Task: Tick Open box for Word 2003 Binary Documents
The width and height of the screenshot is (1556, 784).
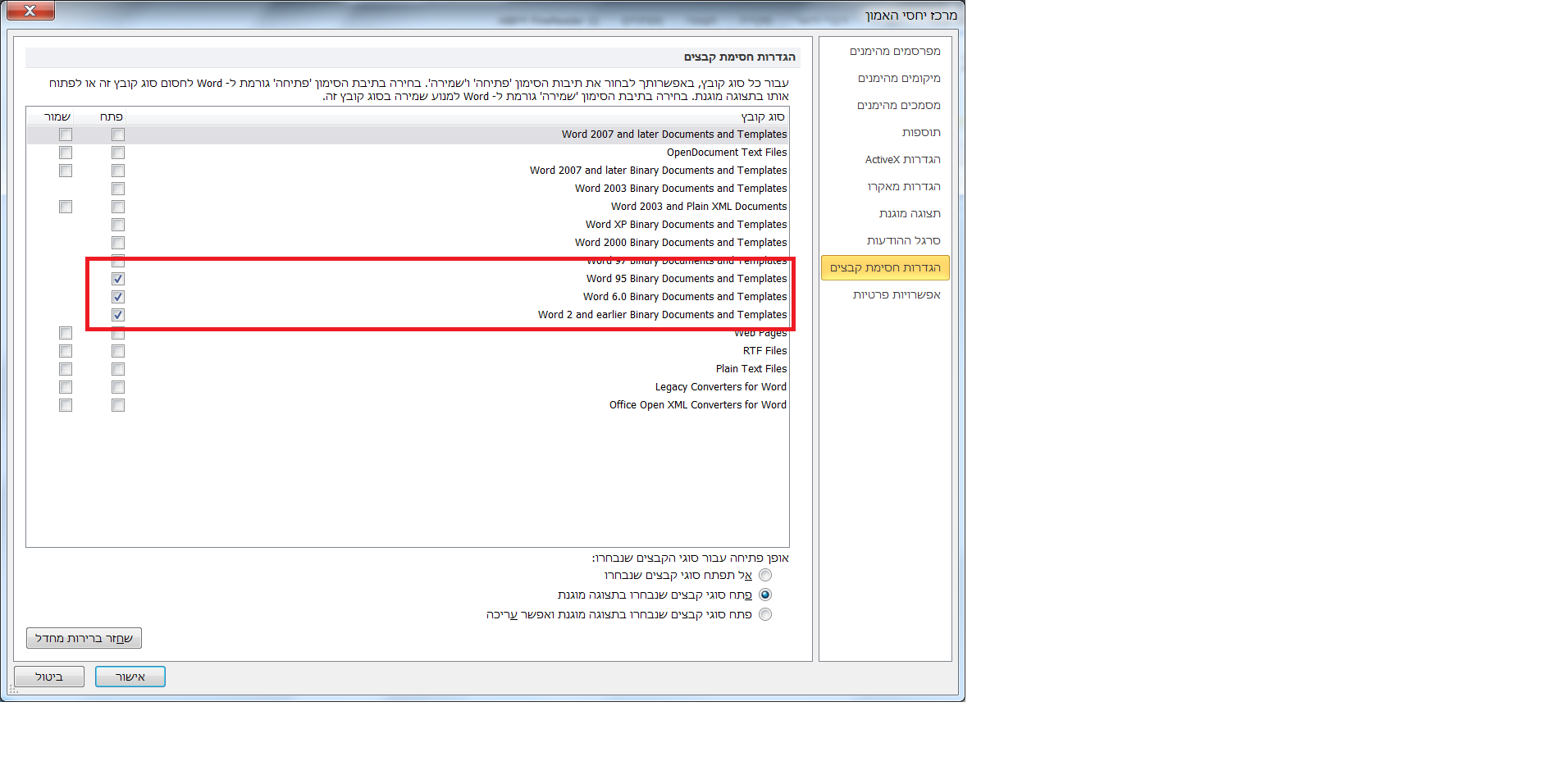Action: (x=118, y=189)
